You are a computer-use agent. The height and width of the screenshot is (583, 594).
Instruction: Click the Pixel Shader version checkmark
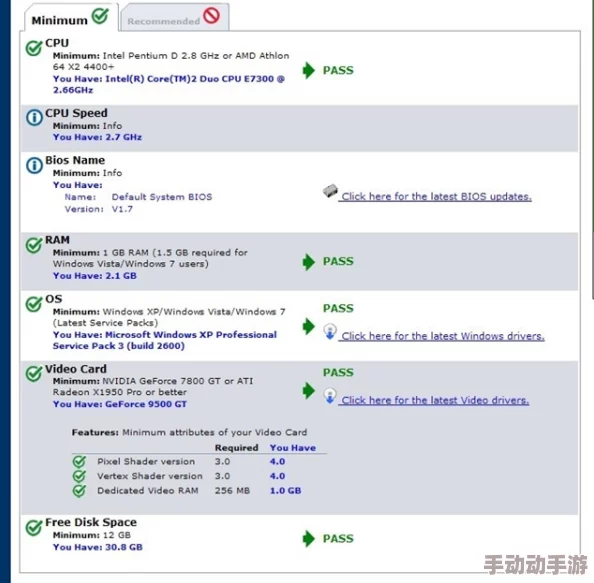(79, 462)
